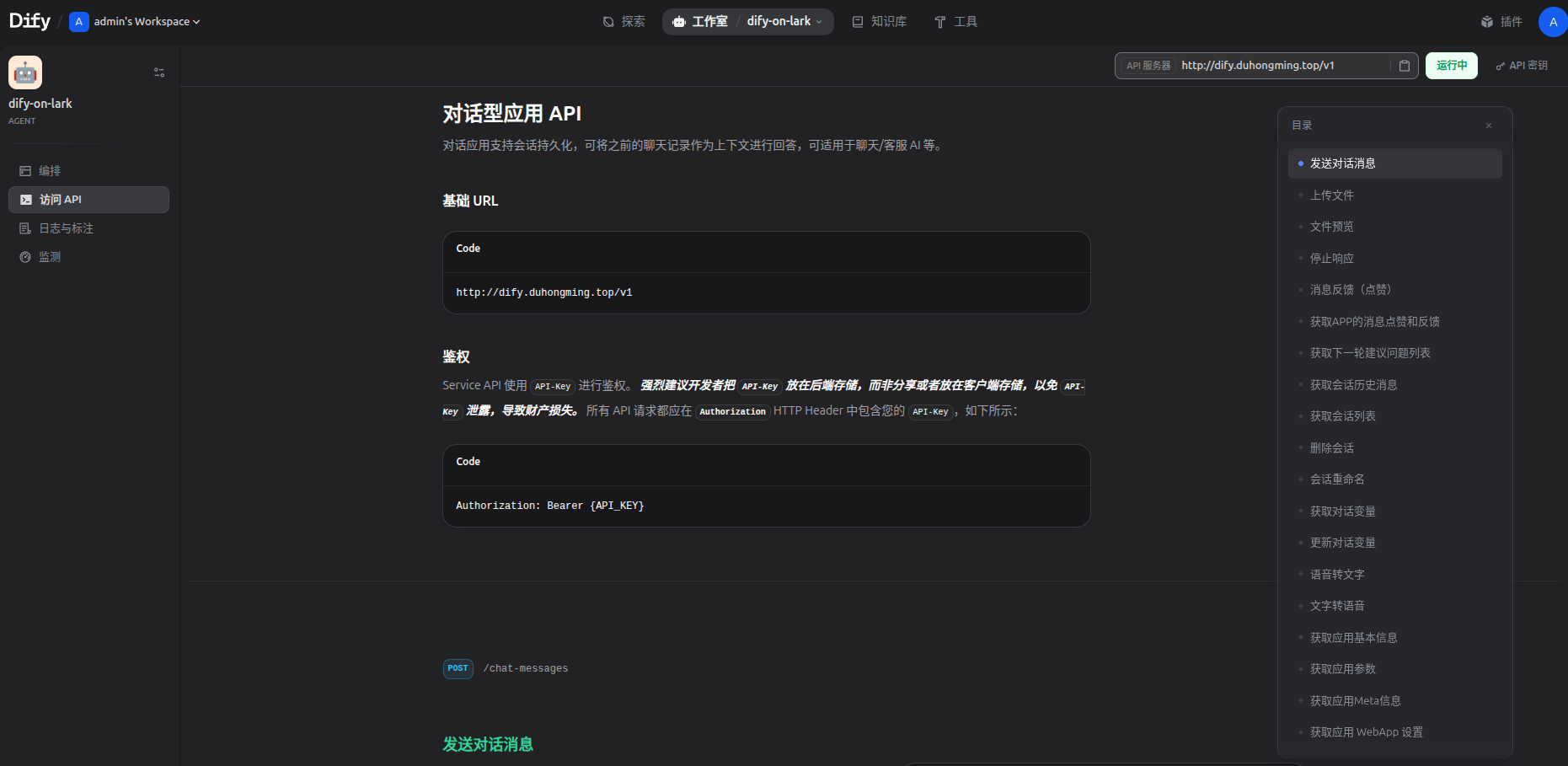Click the settings icon above the app name
The height and width of the screenshot is (766, 1568).
click(159, 72)
